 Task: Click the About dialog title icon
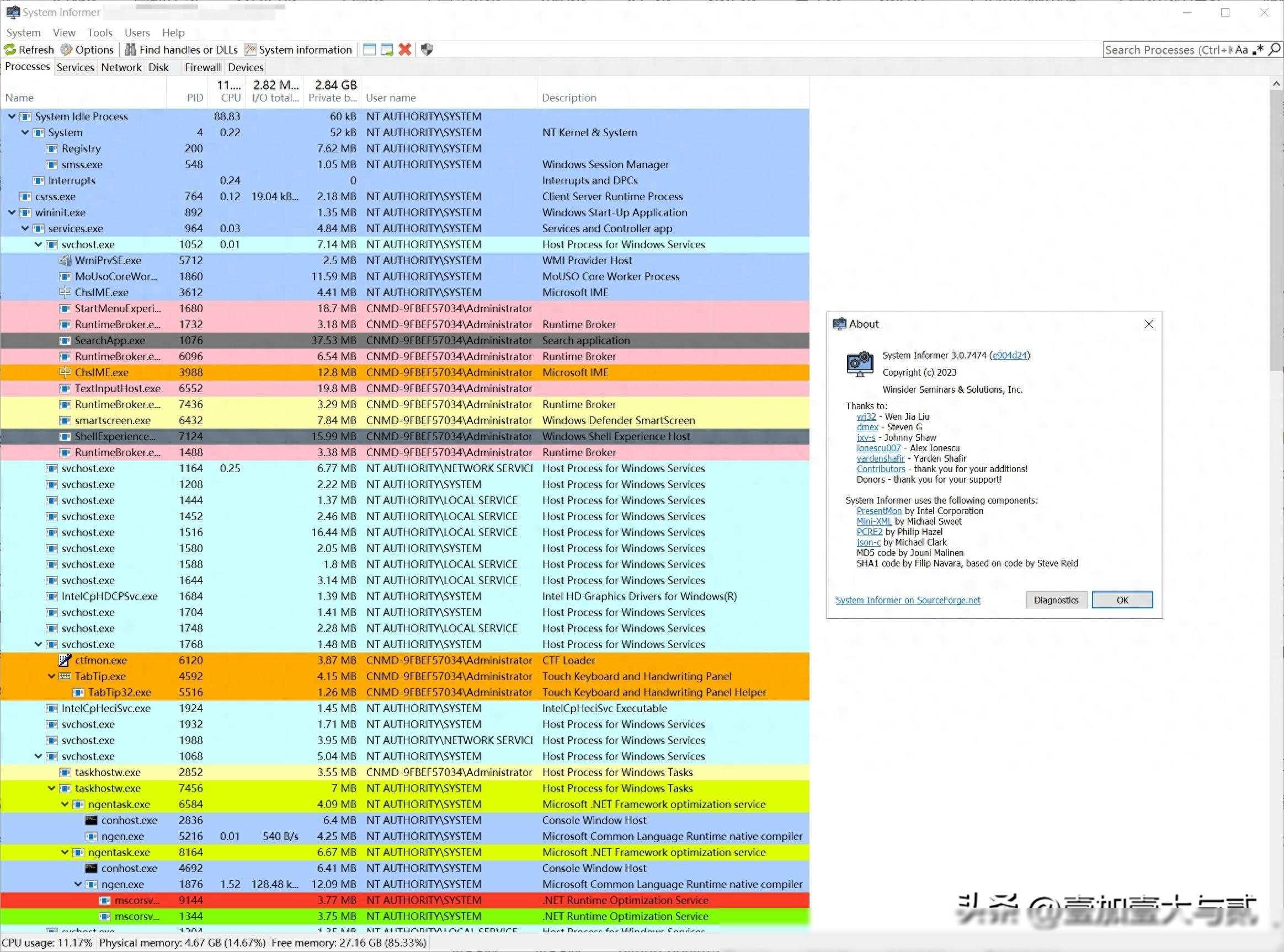point(839,324)
